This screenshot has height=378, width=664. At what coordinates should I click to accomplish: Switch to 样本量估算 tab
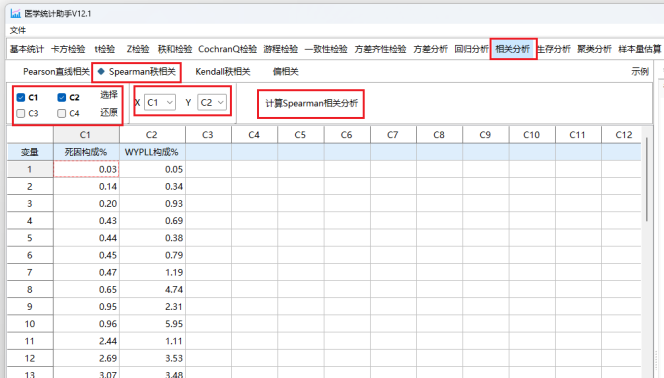[x=639, y=49]
